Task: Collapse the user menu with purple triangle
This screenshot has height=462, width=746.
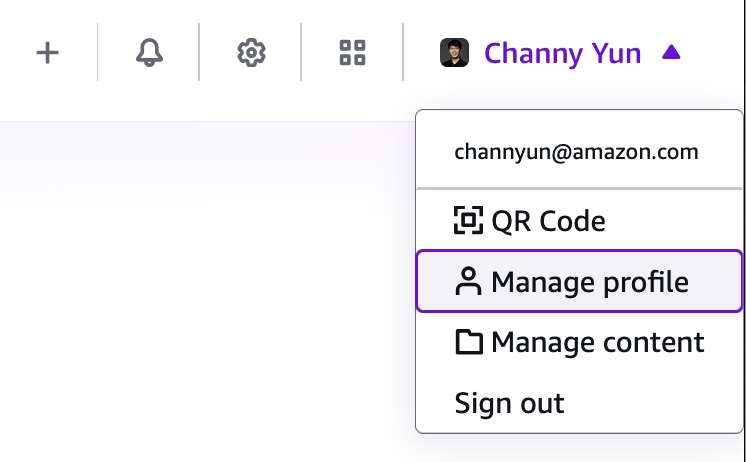Action: click(x=671, y=52)
